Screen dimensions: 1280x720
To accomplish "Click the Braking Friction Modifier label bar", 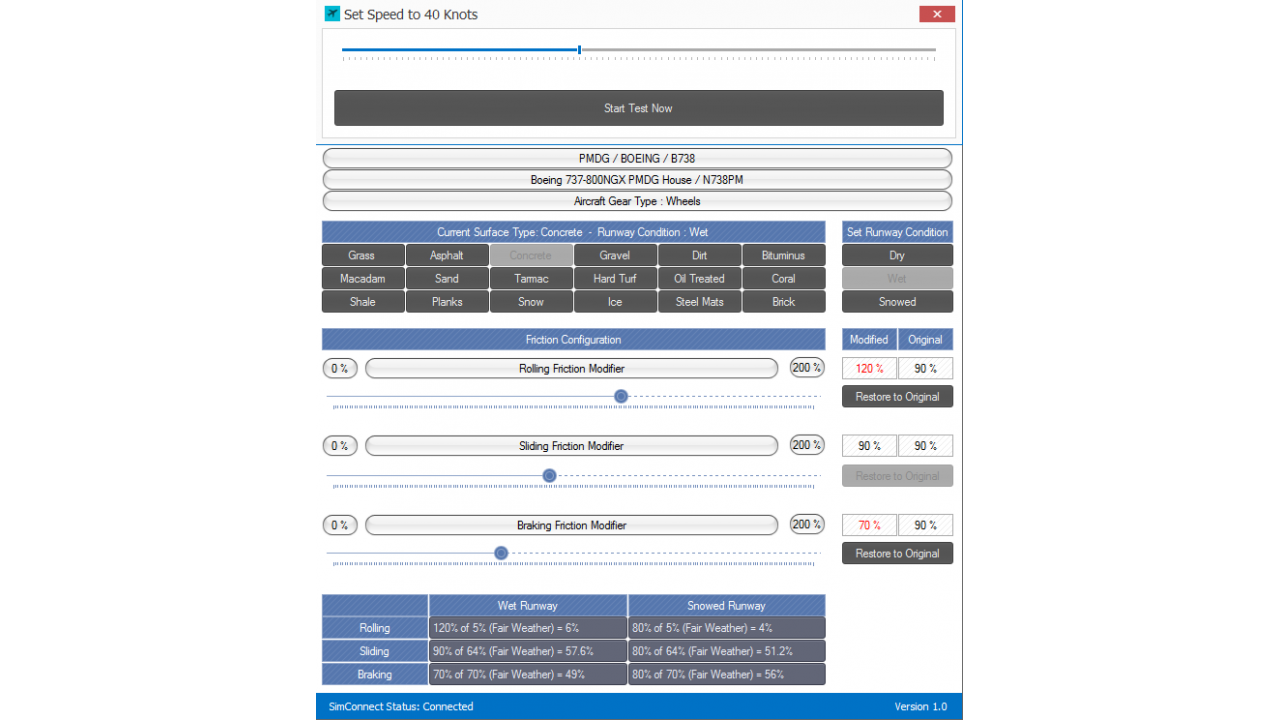I will click(x=571, y=525).
